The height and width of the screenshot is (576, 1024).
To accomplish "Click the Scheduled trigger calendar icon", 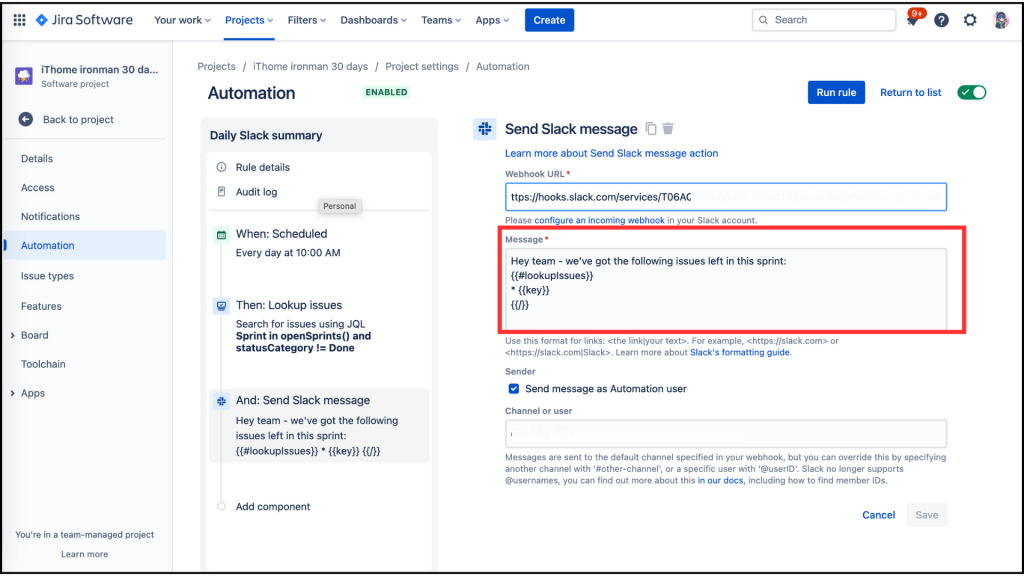I will [221, 234].
